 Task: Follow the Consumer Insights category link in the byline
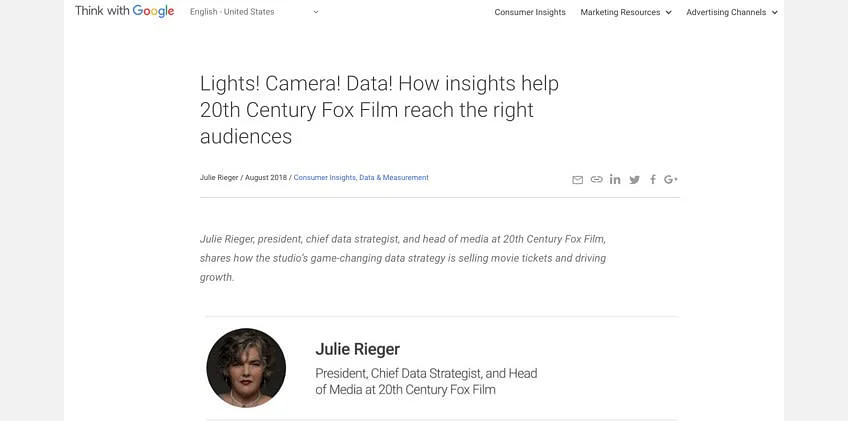(324, 177)
